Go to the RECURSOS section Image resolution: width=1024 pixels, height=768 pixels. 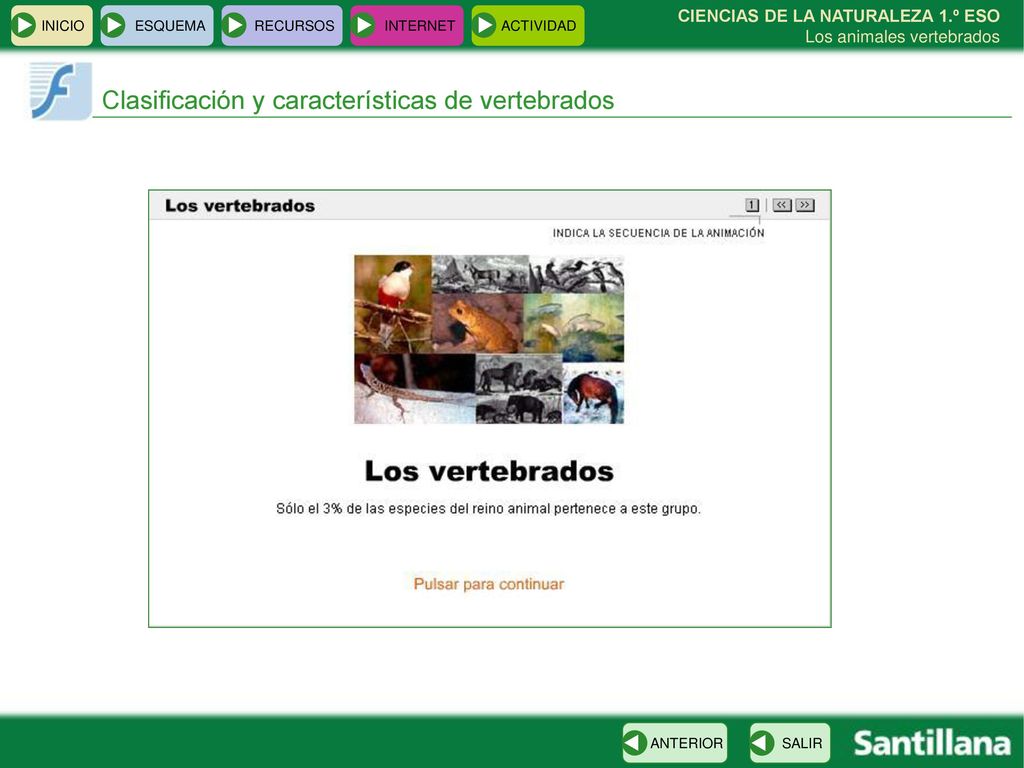pos(281,25)
